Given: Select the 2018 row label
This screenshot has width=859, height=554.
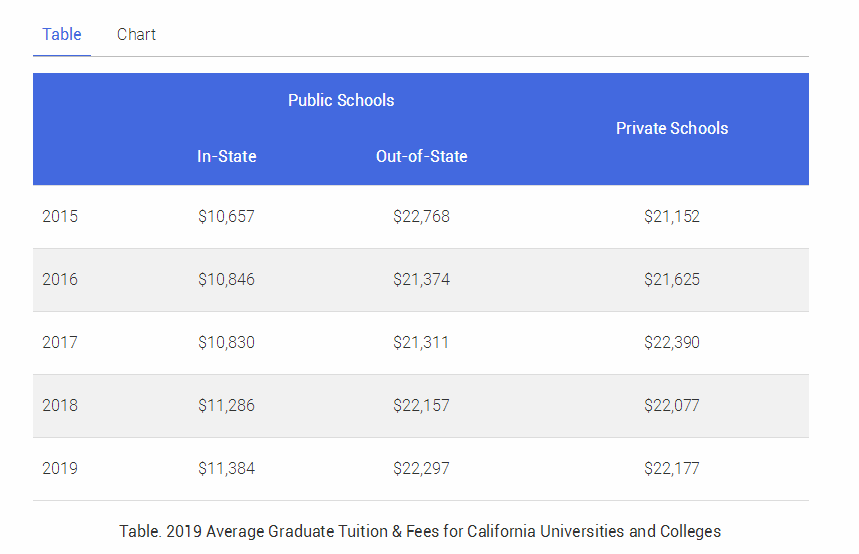Looking at the screenshot, I should (x=60, y=405).
